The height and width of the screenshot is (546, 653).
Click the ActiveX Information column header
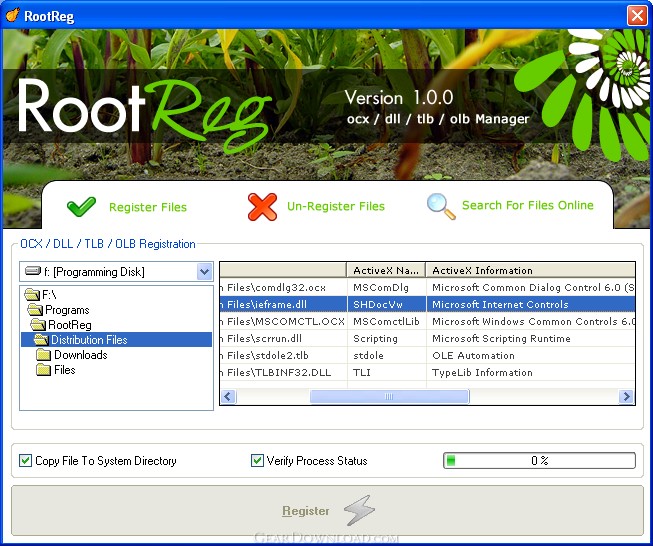531,270
